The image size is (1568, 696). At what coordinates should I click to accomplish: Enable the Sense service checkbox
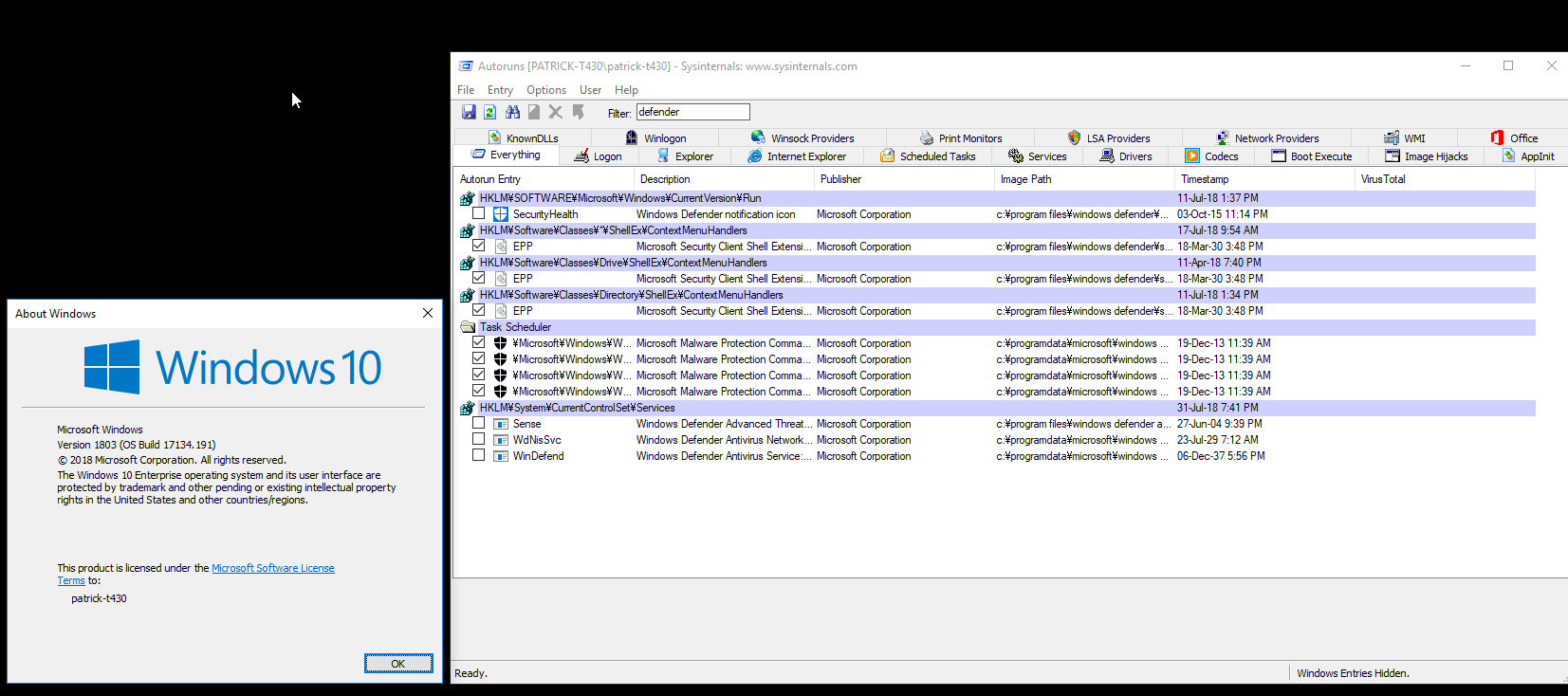479,423
